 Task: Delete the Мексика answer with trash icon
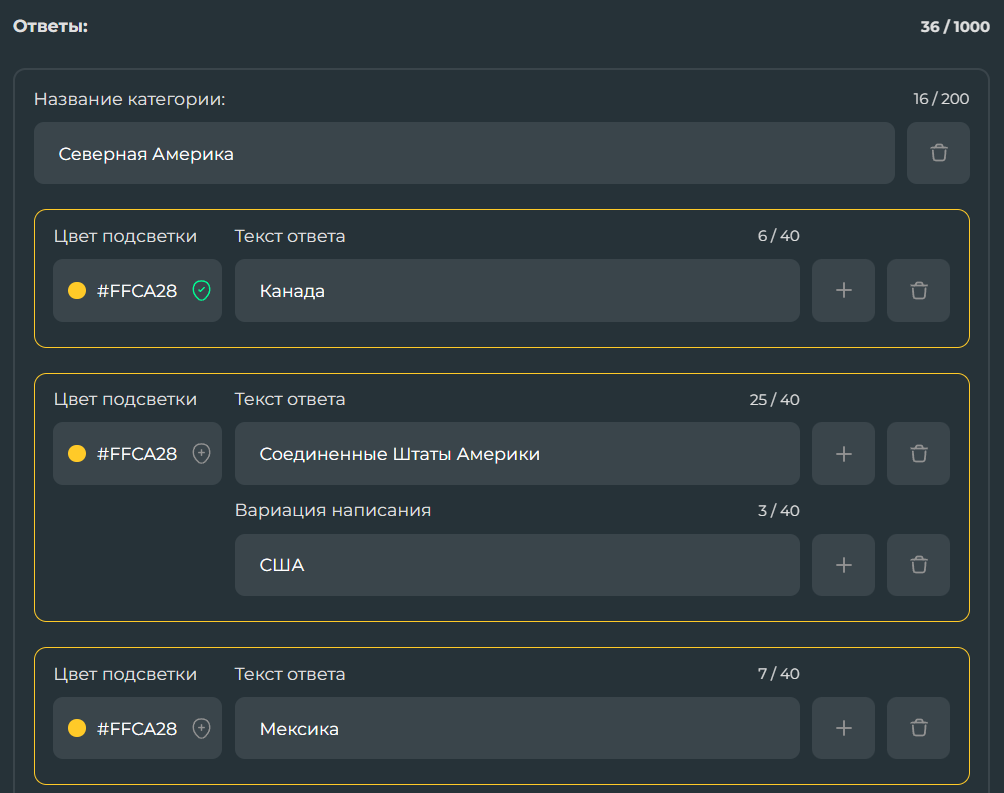[x=918, y=728]
